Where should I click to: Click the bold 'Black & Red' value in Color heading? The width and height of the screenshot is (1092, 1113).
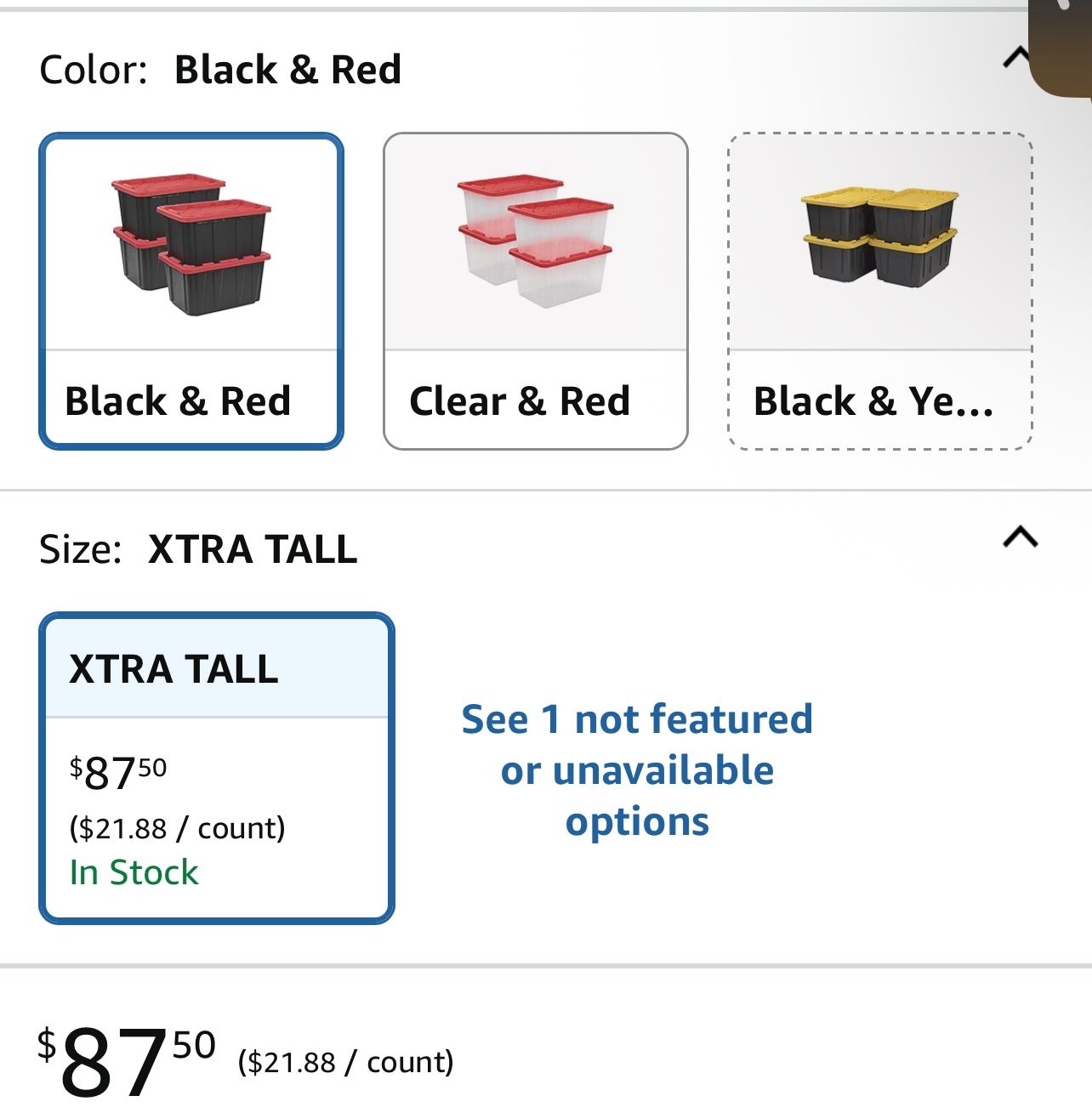[x=287, y=70]
